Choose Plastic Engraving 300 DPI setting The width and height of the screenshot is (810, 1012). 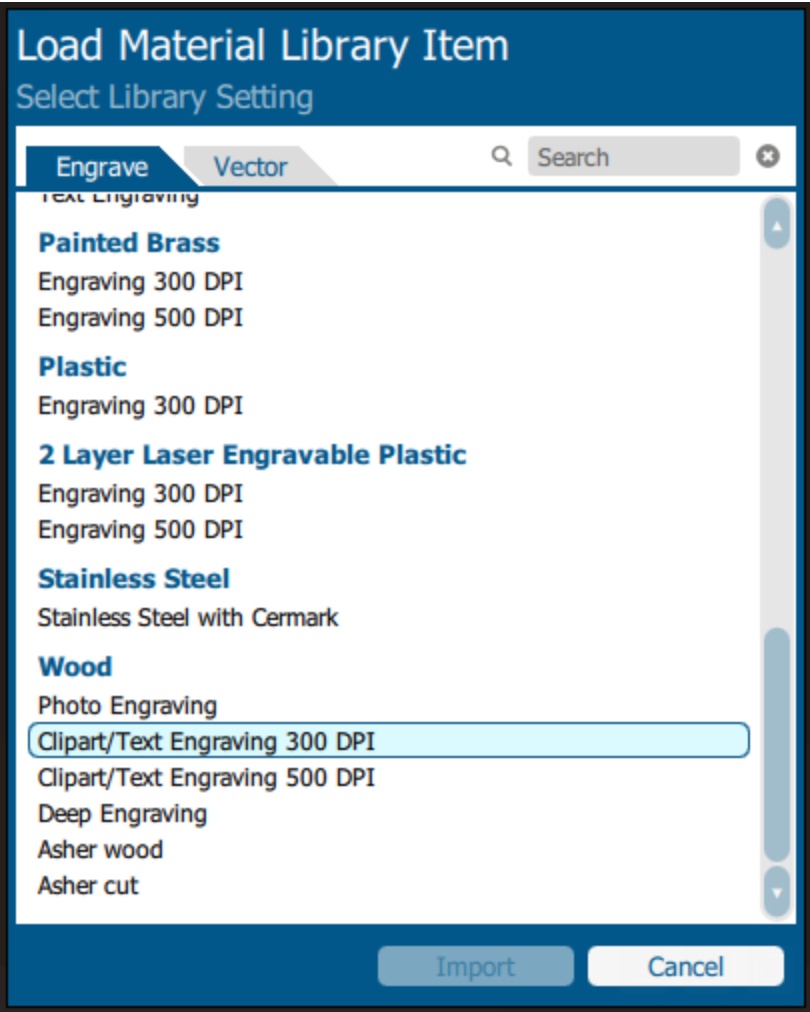(140, 406)
